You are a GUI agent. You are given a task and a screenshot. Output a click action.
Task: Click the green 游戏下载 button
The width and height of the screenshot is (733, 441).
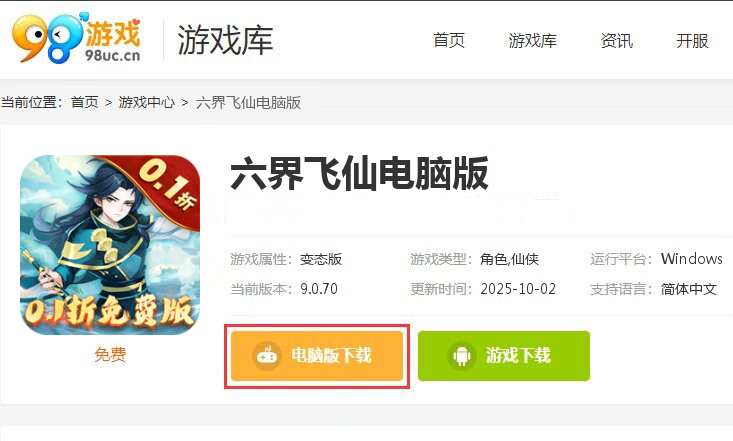tap(504, 356)
